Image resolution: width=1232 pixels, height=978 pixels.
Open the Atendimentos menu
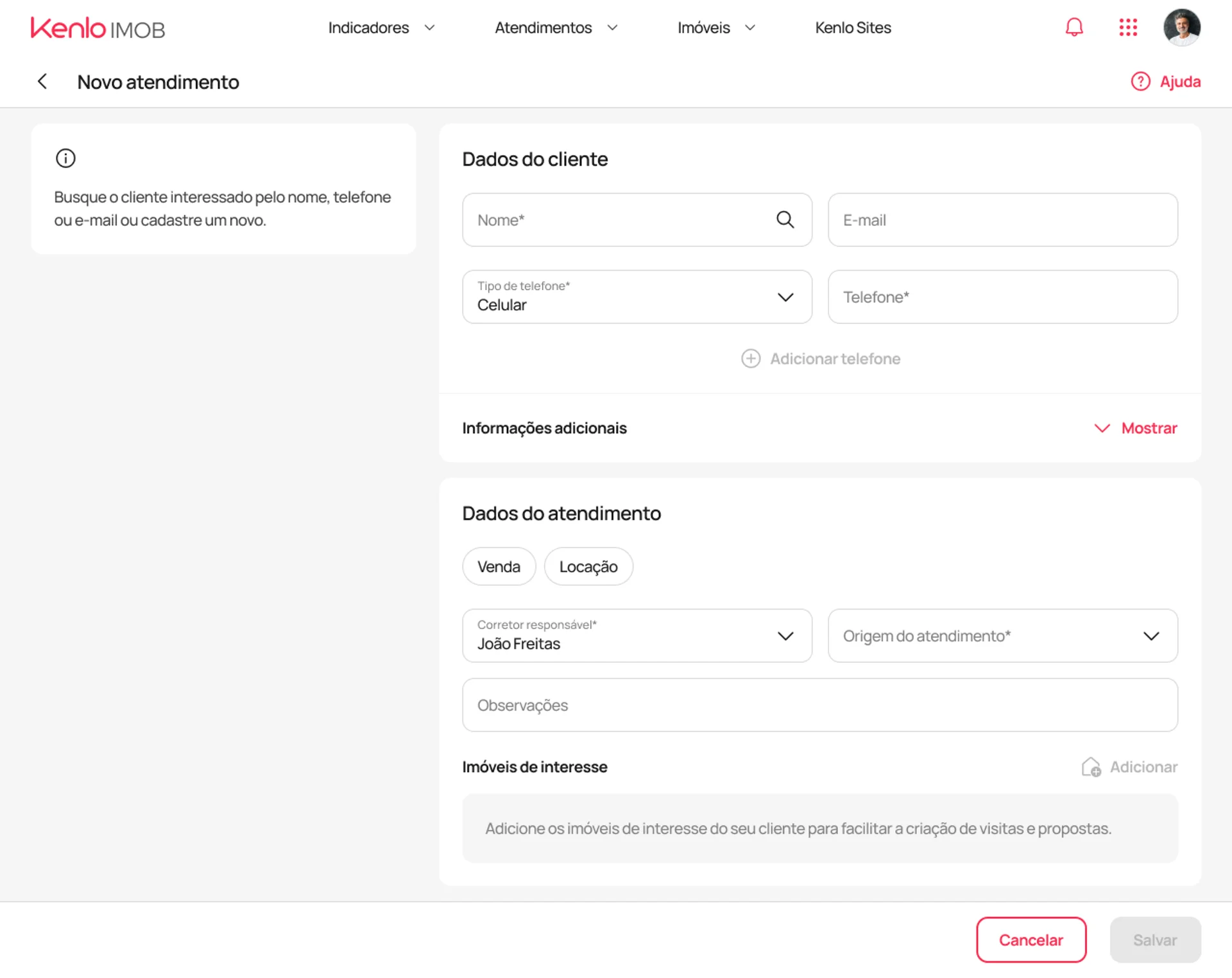coord(543,28)
